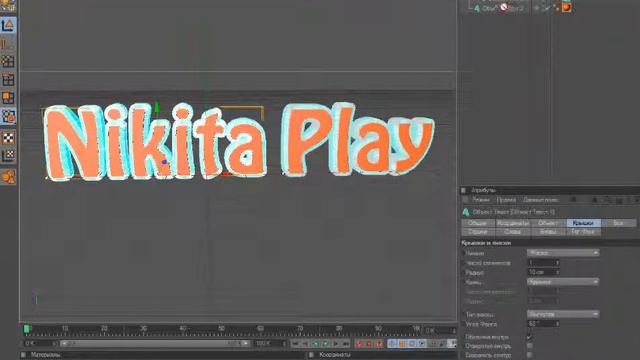Toggle green checkmark in Object Manager row

pos(546,8)
